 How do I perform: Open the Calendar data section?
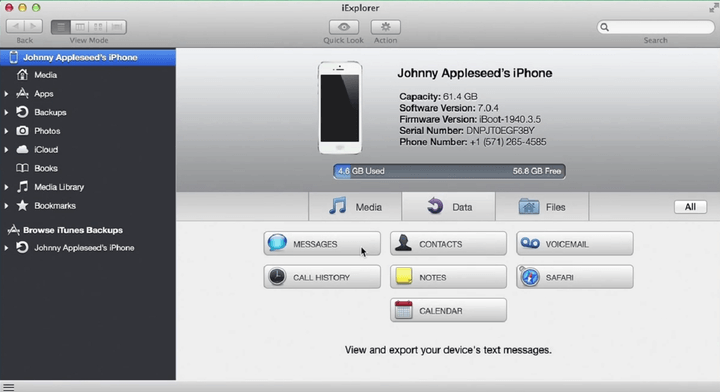pyautogui.click(x=448, y=310)
